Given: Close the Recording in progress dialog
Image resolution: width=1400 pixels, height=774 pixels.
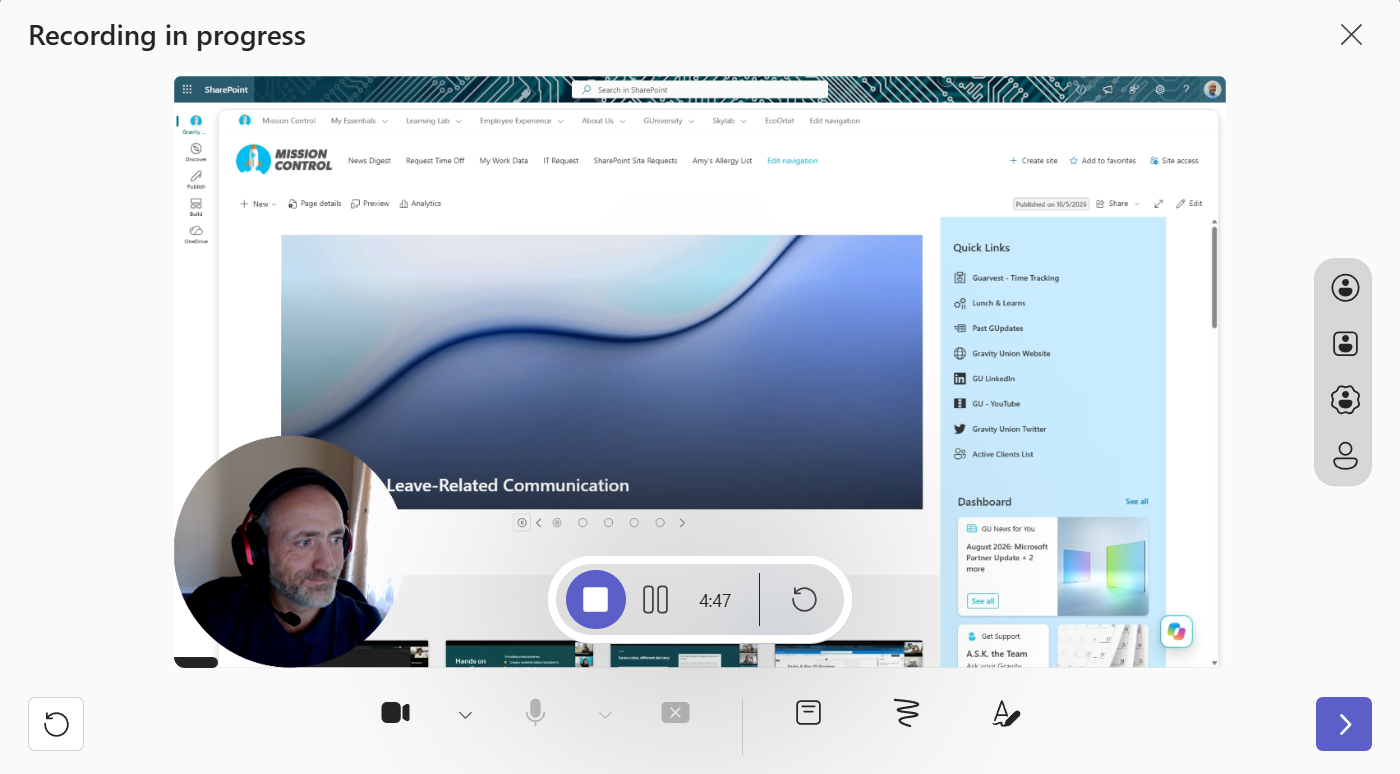Looking at the screenshot, I should point(1351,35).
